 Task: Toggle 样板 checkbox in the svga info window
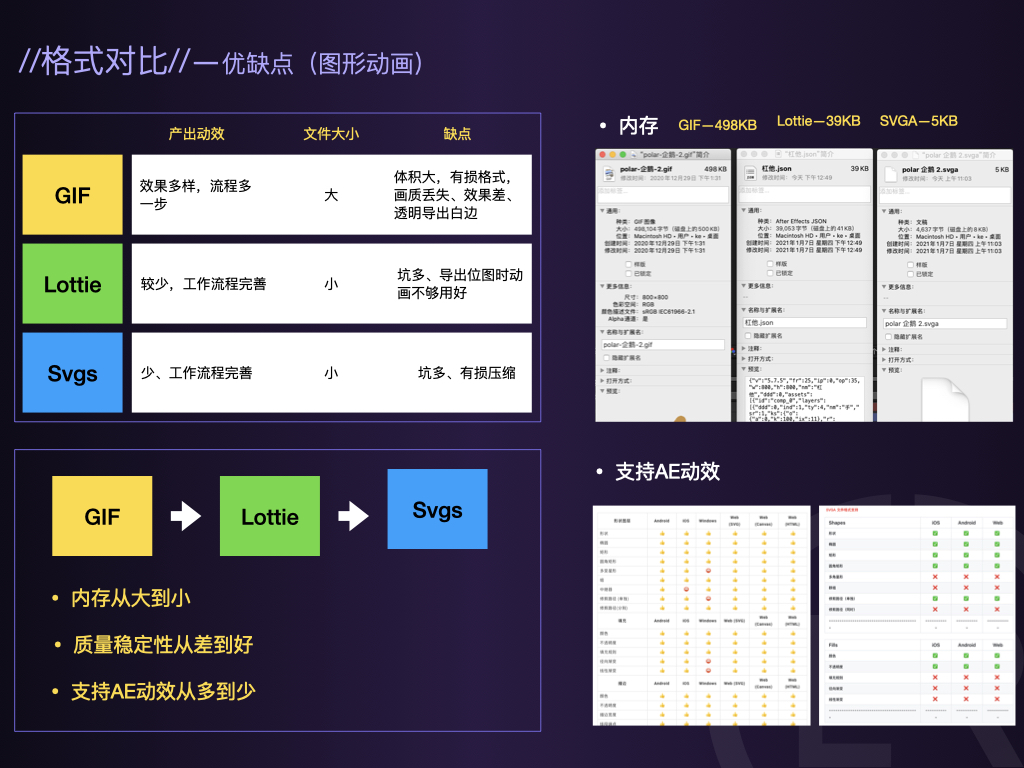910,265
